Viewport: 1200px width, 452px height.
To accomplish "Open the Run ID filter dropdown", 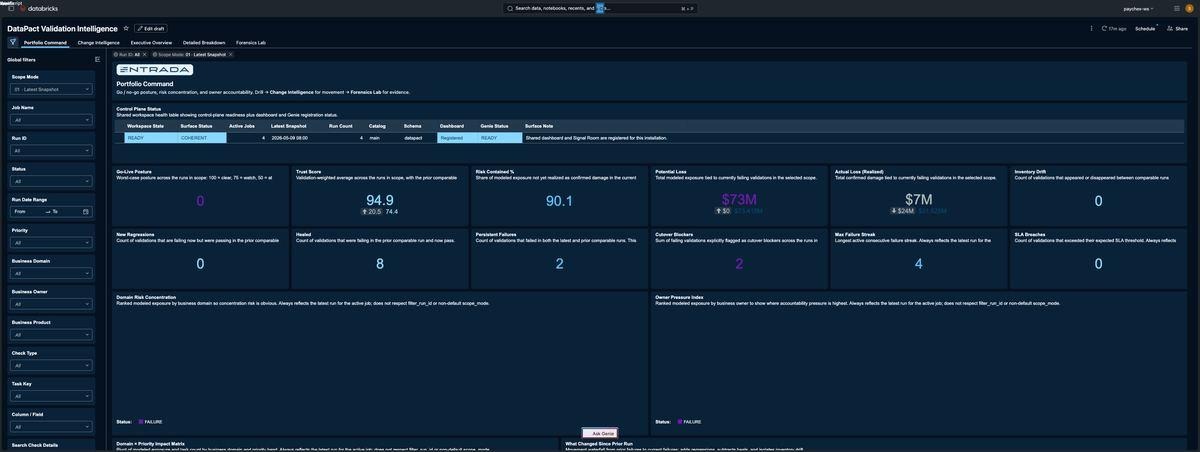I will [x=52, y=151].
